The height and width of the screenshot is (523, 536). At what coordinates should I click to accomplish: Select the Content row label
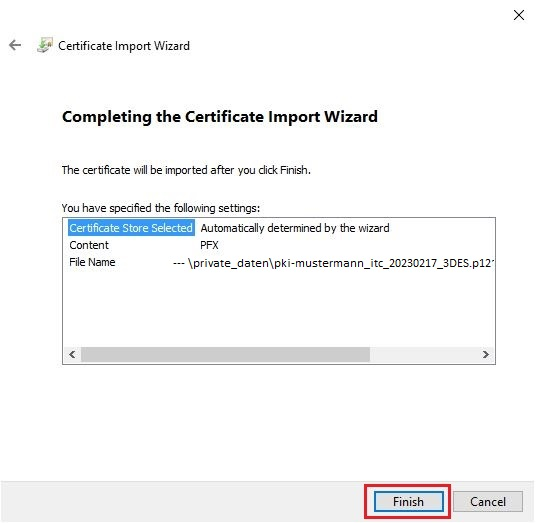[89, 245]
